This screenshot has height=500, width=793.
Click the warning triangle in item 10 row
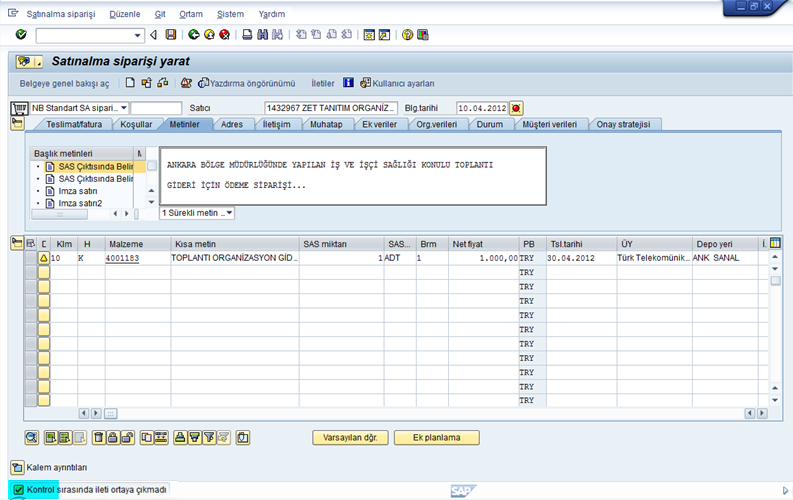43,258
